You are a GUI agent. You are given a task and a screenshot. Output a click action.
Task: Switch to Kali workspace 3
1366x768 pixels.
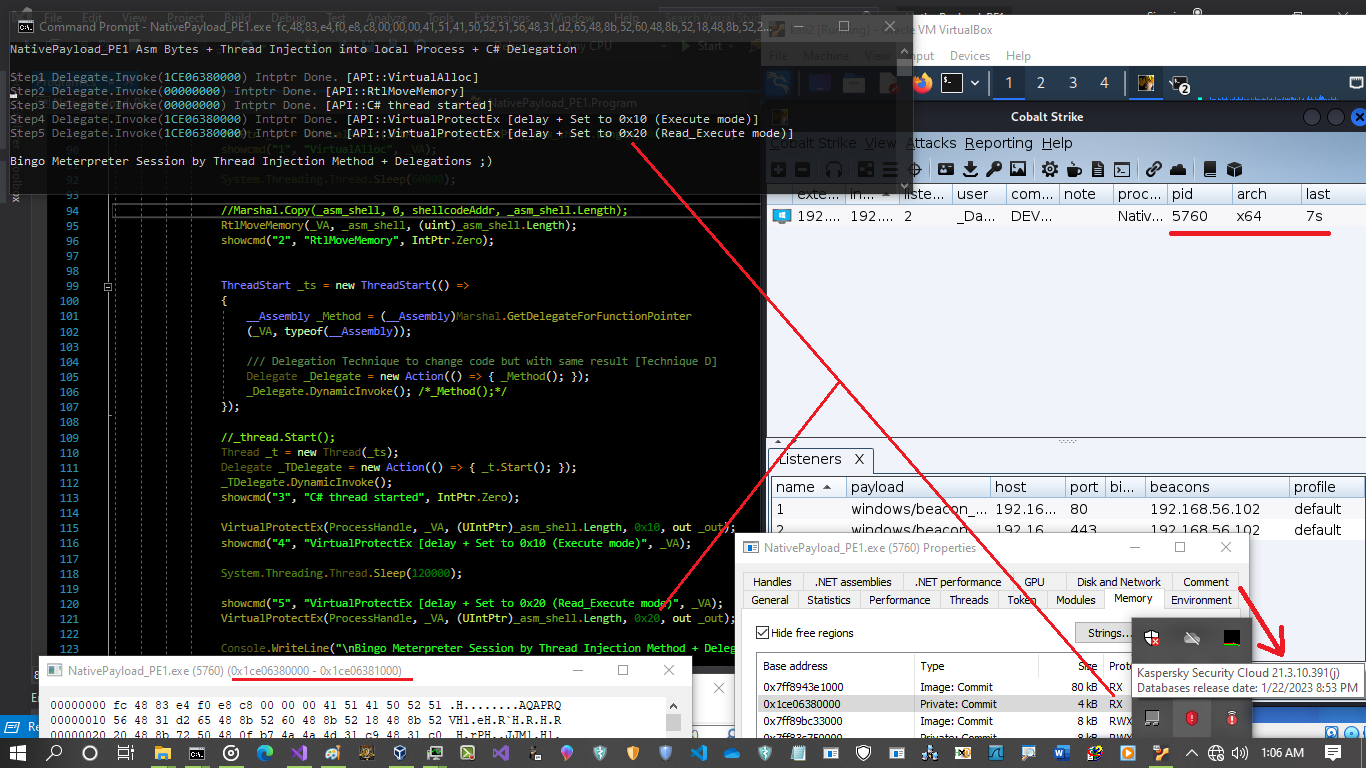point(1072,82)
